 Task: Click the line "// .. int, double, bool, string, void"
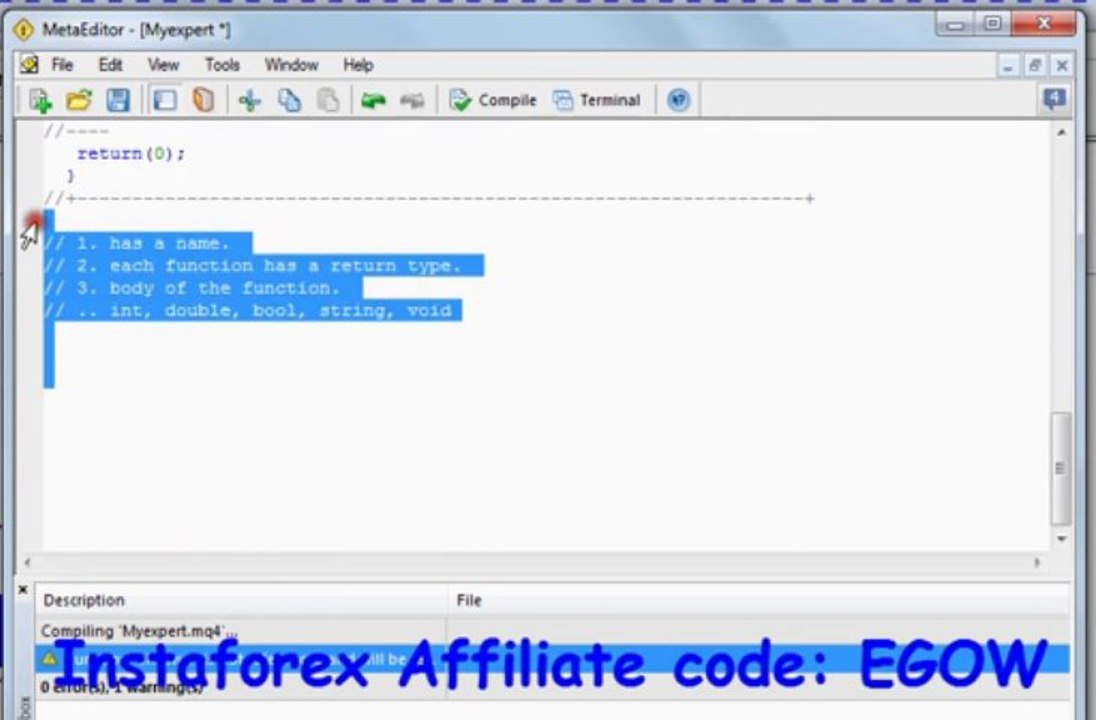point(247,310)
